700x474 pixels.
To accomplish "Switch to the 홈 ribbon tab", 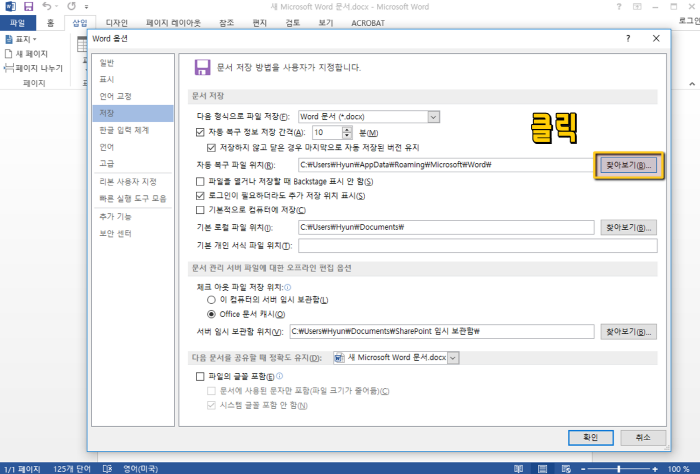I will [x=50, y=23].
